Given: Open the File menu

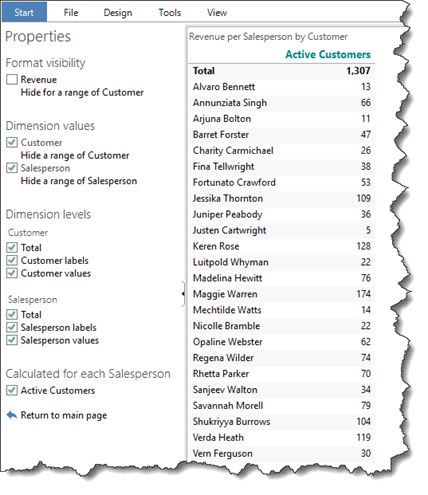Looking at the screenshot, I should (71, 13).
